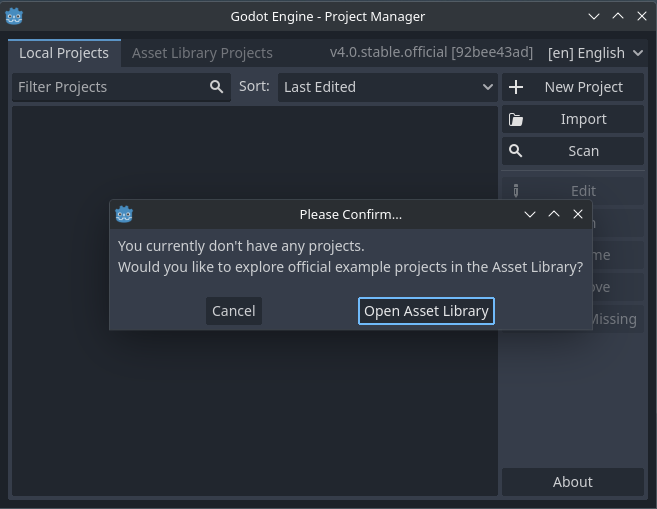Maximize the Project Manager window

pyautogui.click(x=618, y=16)
